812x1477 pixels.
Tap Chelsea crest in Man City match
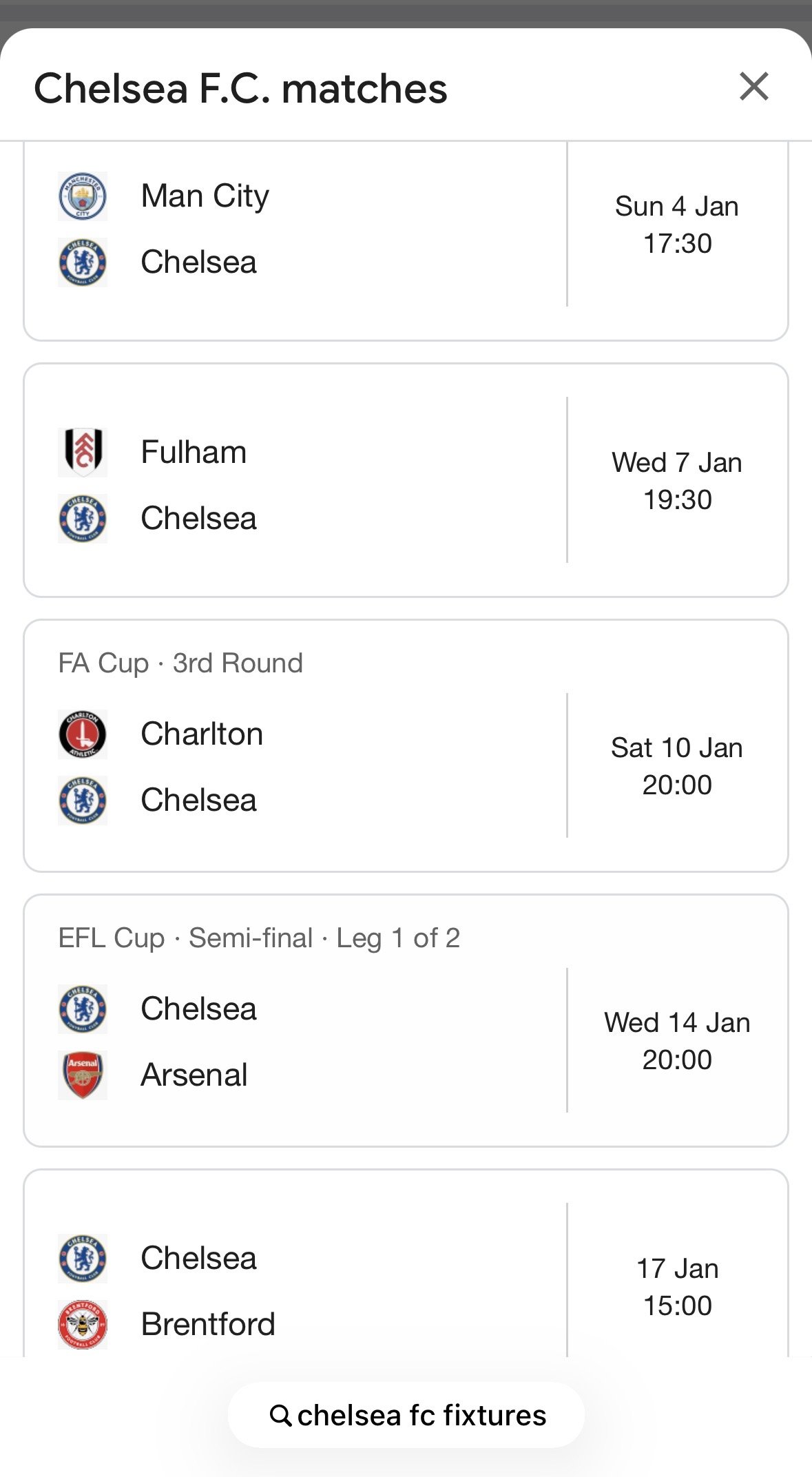[83, 262]
